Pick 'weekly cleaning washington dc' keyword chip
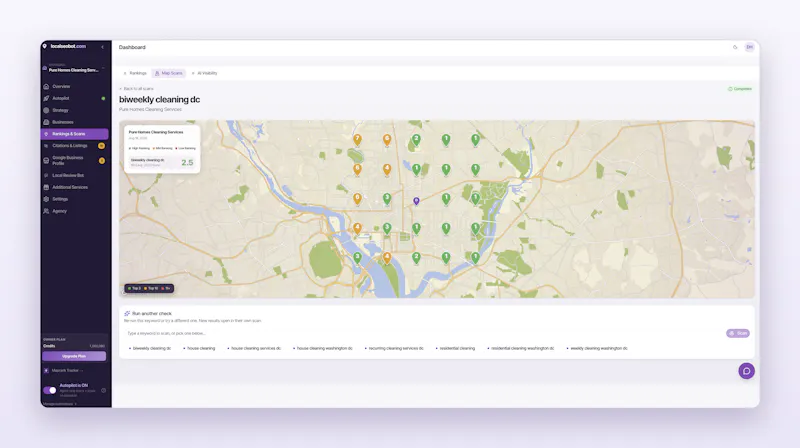 tap(597, 349)
